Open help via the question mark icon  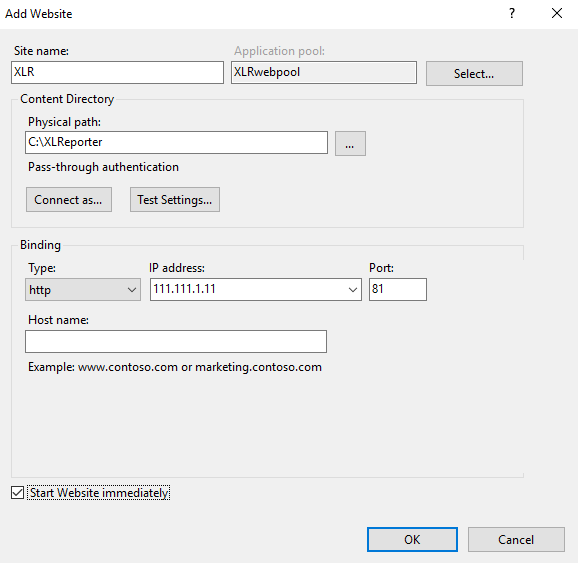(512, 14)
